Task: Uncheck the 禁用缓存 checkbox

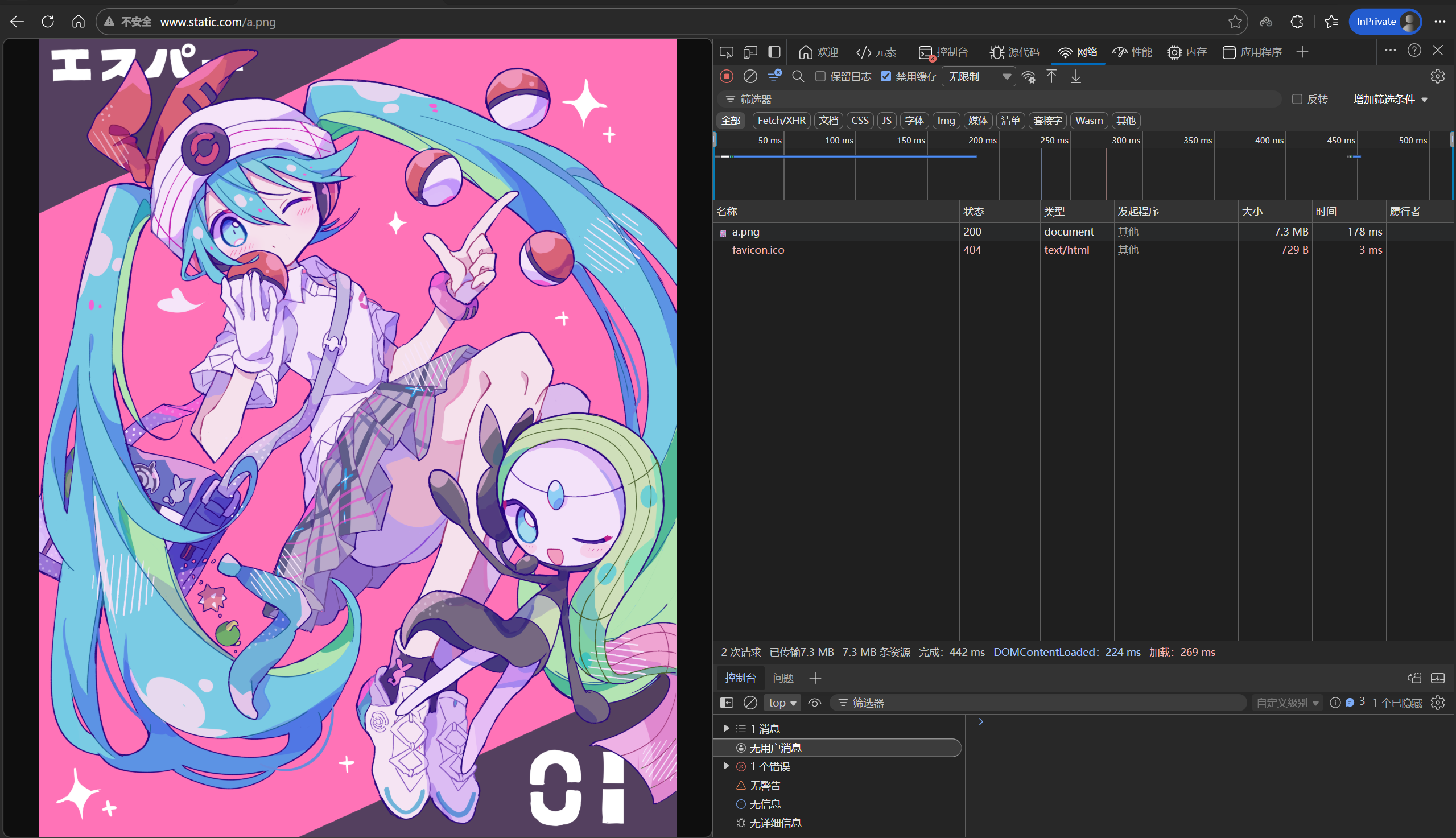Action: pyautogui.click(x=886, y=77)
